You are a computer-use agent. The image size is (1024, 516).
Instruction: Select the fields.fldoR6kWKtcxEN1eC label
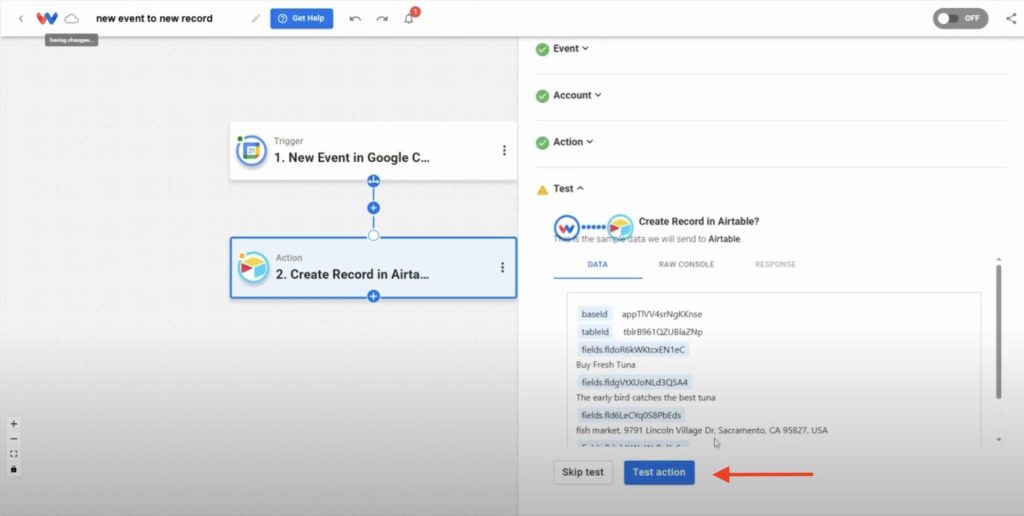pyautogui.click(x=633, y=349)
